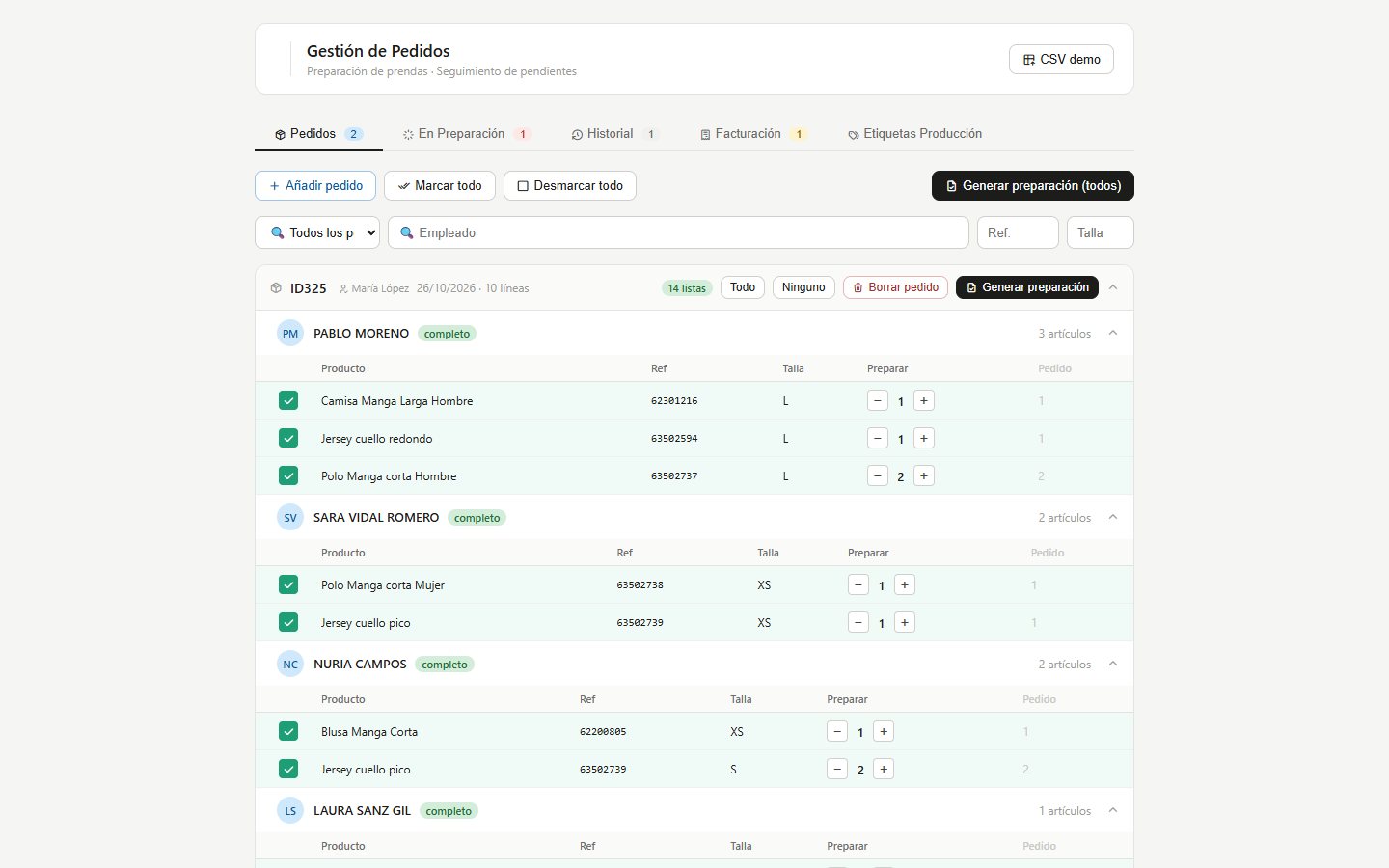This screenshot has width=1389, height=868.
Task: Click the PM avatar for Pablo Moreno
Action: (x=290, y=334)
